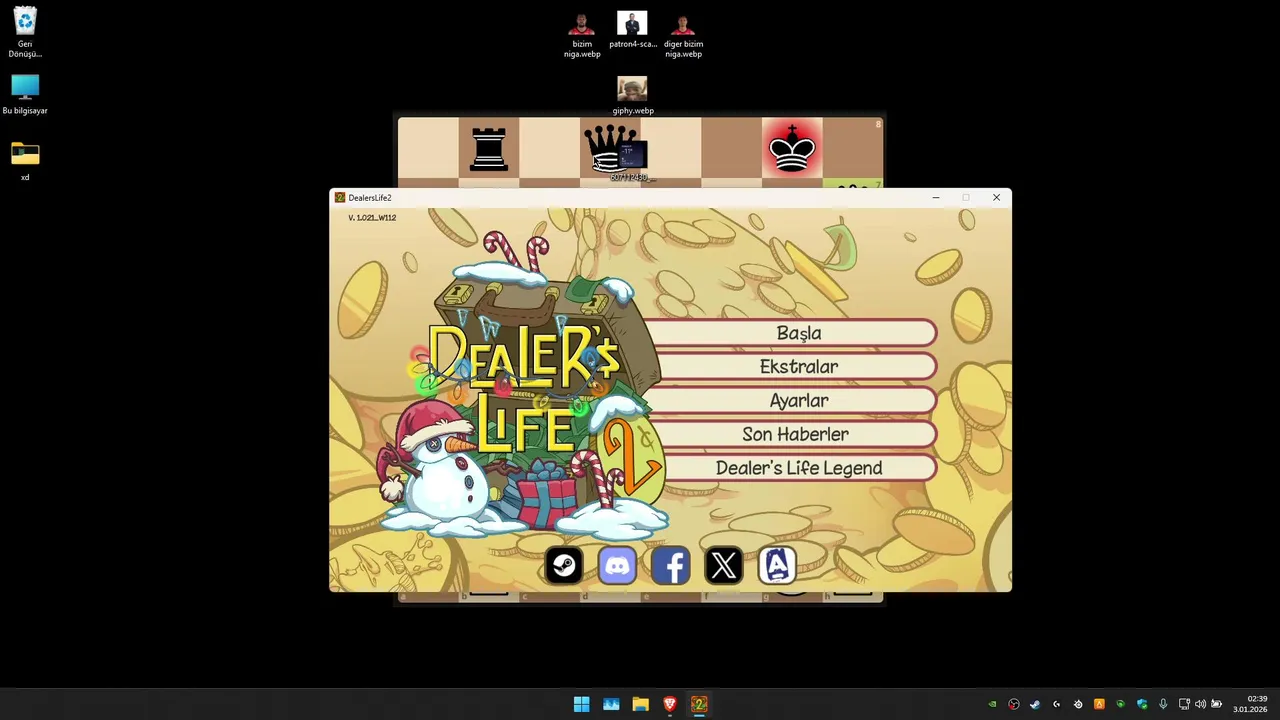Open the Logitech G tray icon
The image size is (1280, 720).
[1056, 704]
